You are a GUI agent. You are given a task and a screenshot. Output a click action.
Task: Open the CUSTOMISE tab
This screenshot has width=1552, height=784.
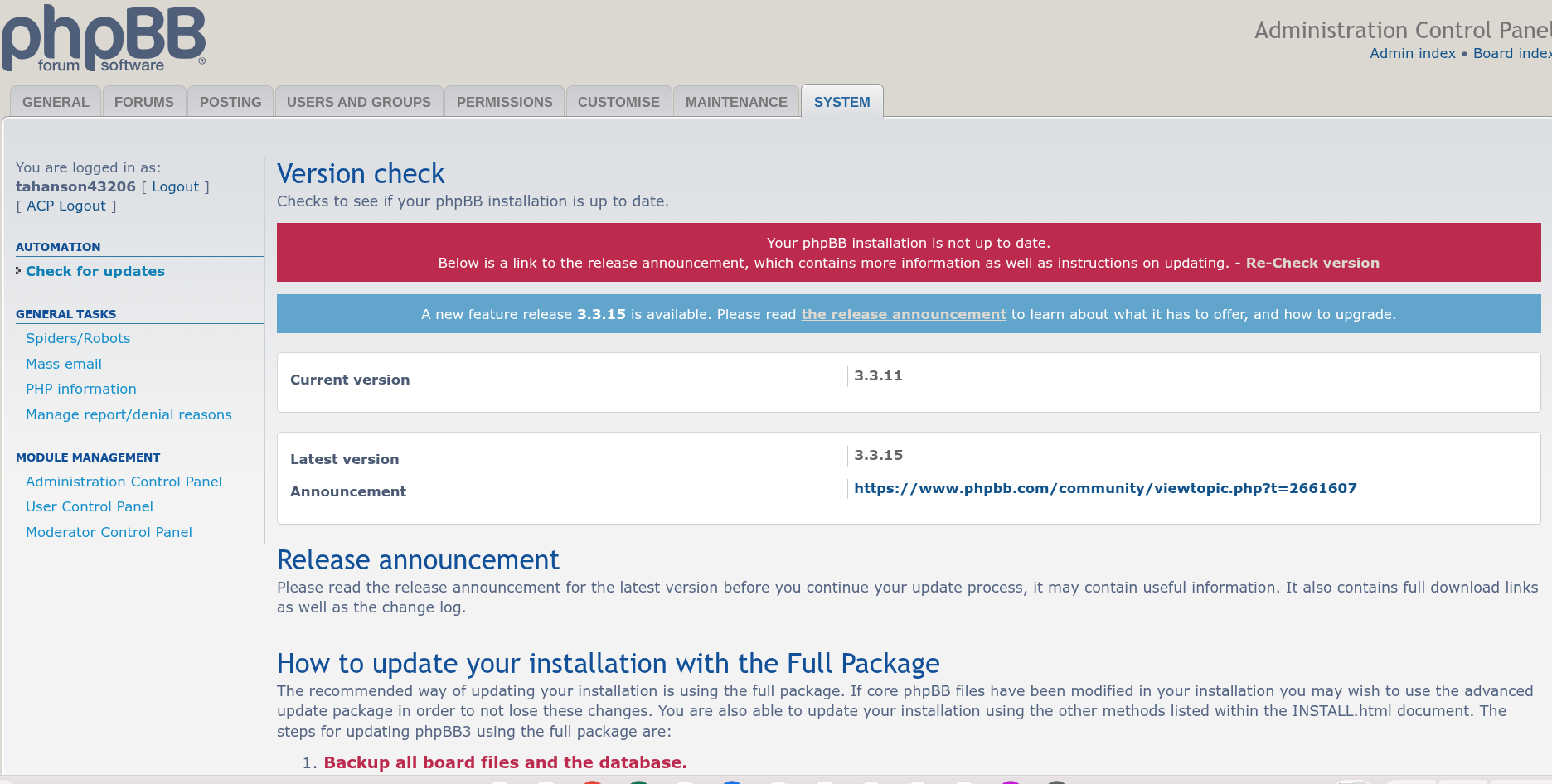pos(618,101)
